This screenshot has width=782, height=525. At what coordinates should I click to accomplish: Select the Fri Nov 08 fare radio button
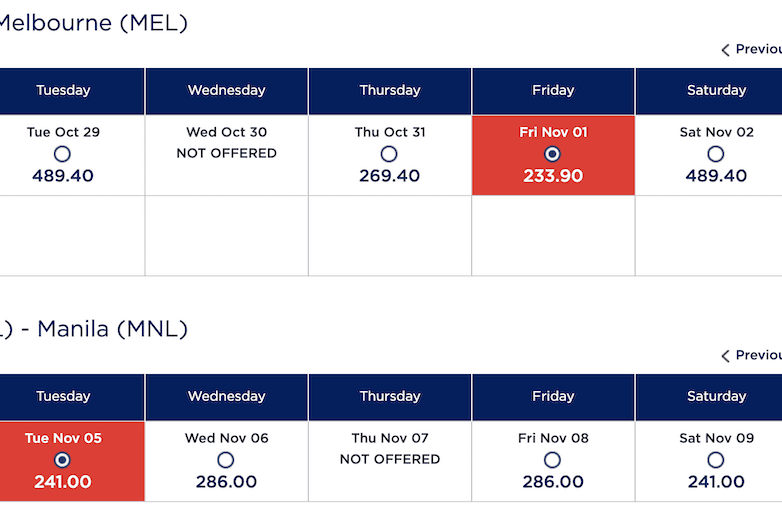coord(553,460)
